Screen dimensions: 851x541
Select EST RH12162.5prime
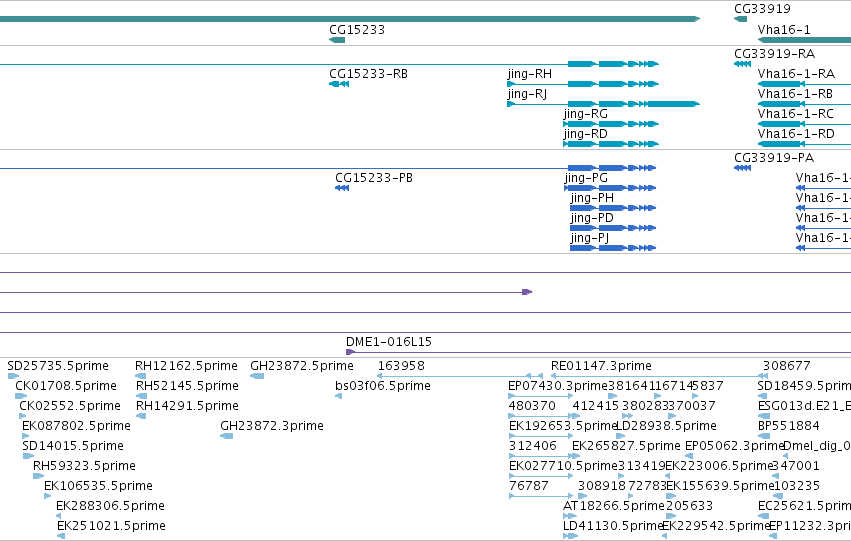tap(186, 366)
